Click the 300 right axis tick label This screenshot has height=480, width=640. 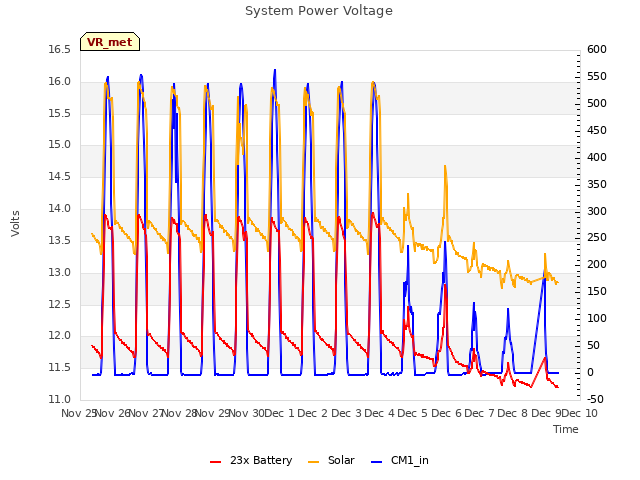(597, 211)
